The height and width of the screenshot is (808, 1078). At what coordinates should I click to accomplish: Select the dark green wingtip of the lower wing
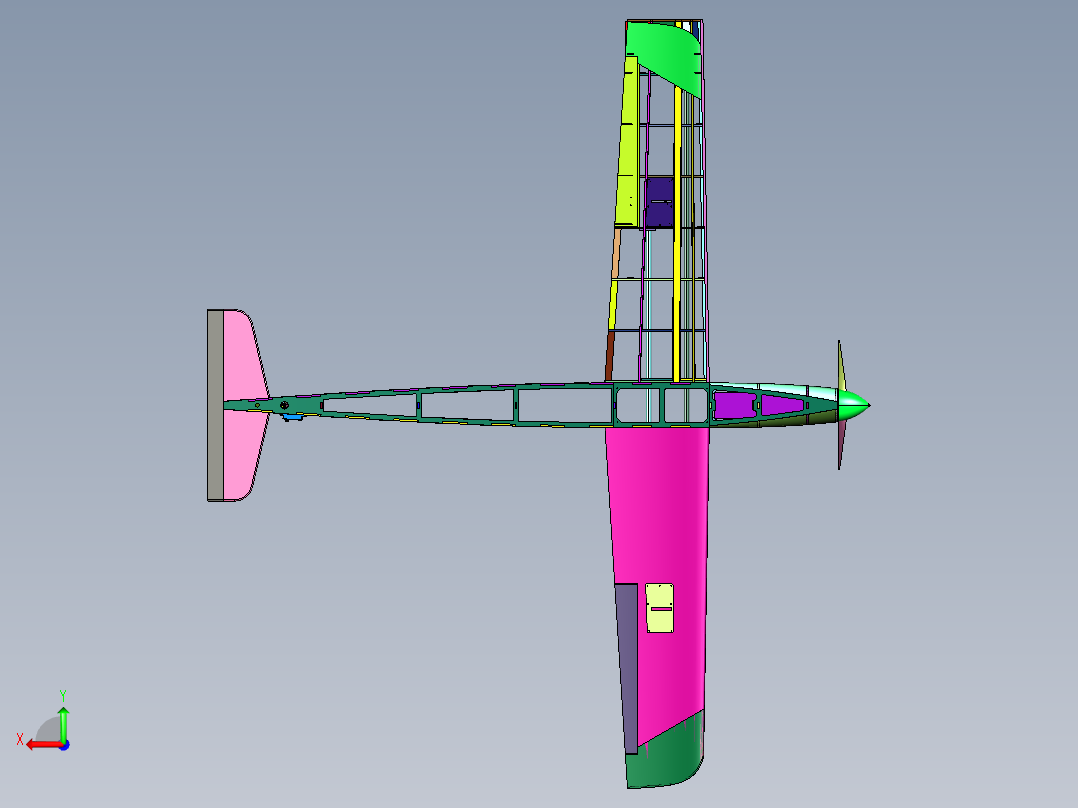(x=667, y=756)
